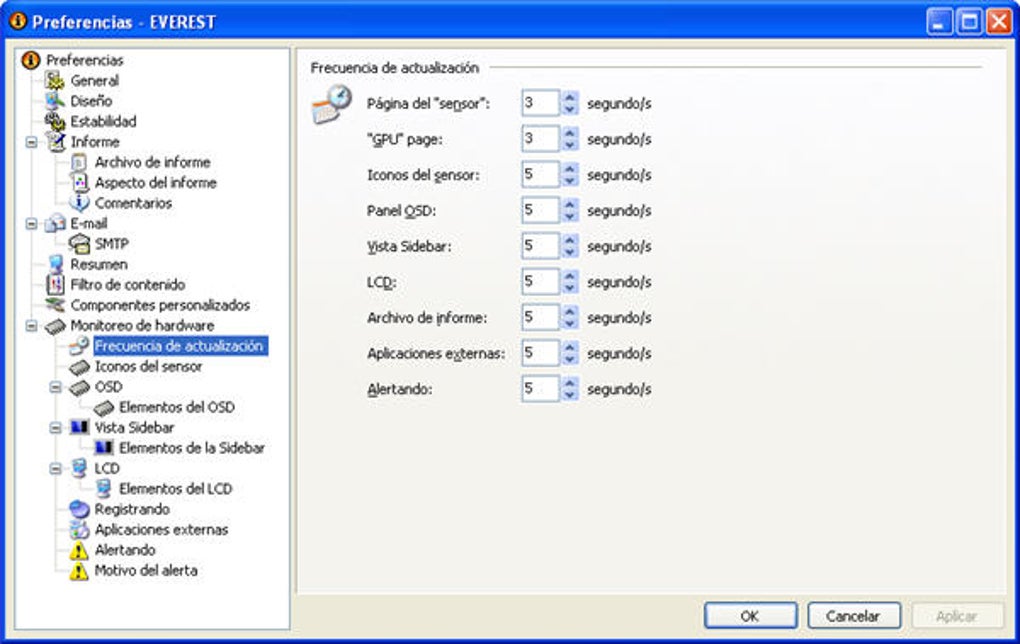The width and height of the screenshot is (1020, 644).
Task: Select the Alertando warning icon
Action: point(79,550)
